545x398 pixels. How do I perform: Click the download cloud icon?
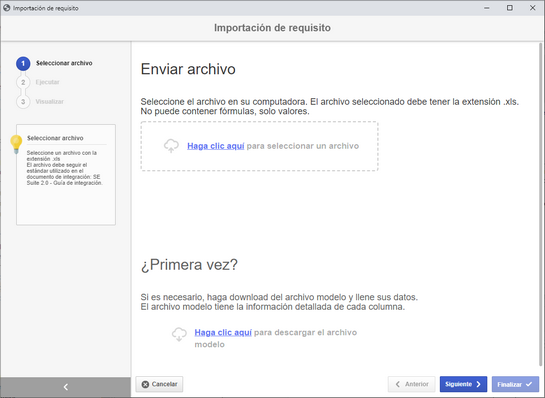click(x=179, y=334)
